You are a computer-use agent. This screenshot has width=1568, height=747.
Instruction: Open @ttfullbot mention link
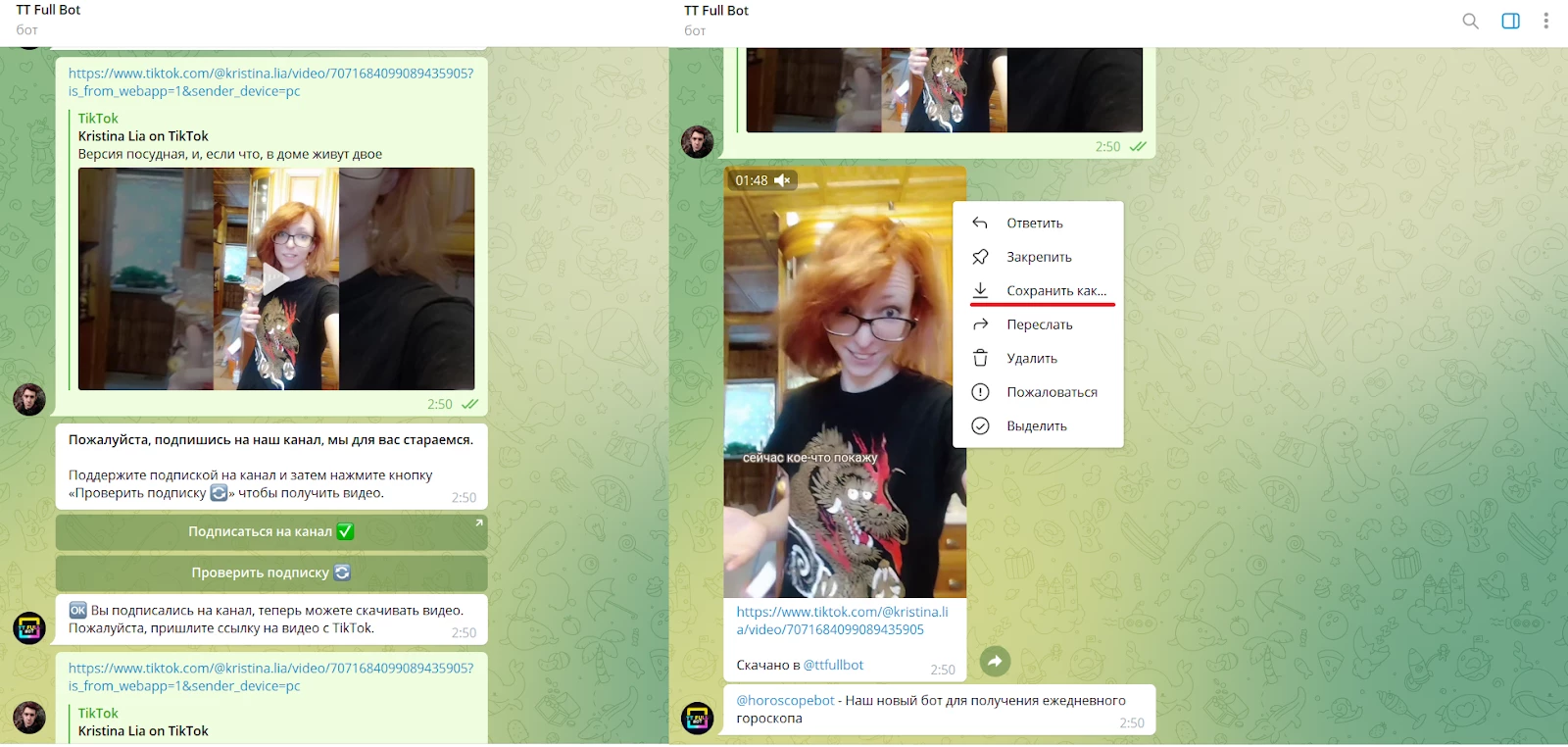pos(833,666)
